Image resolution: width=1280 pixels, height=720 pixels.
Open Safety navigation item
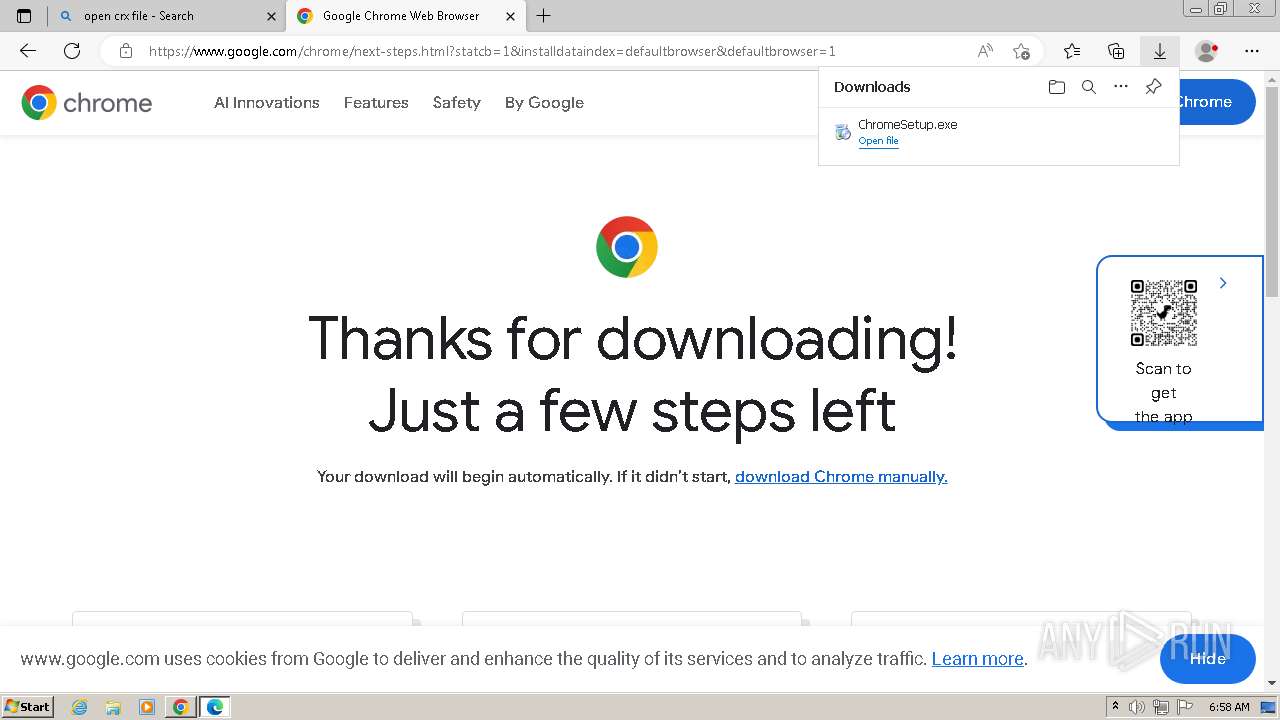(457, 102)
